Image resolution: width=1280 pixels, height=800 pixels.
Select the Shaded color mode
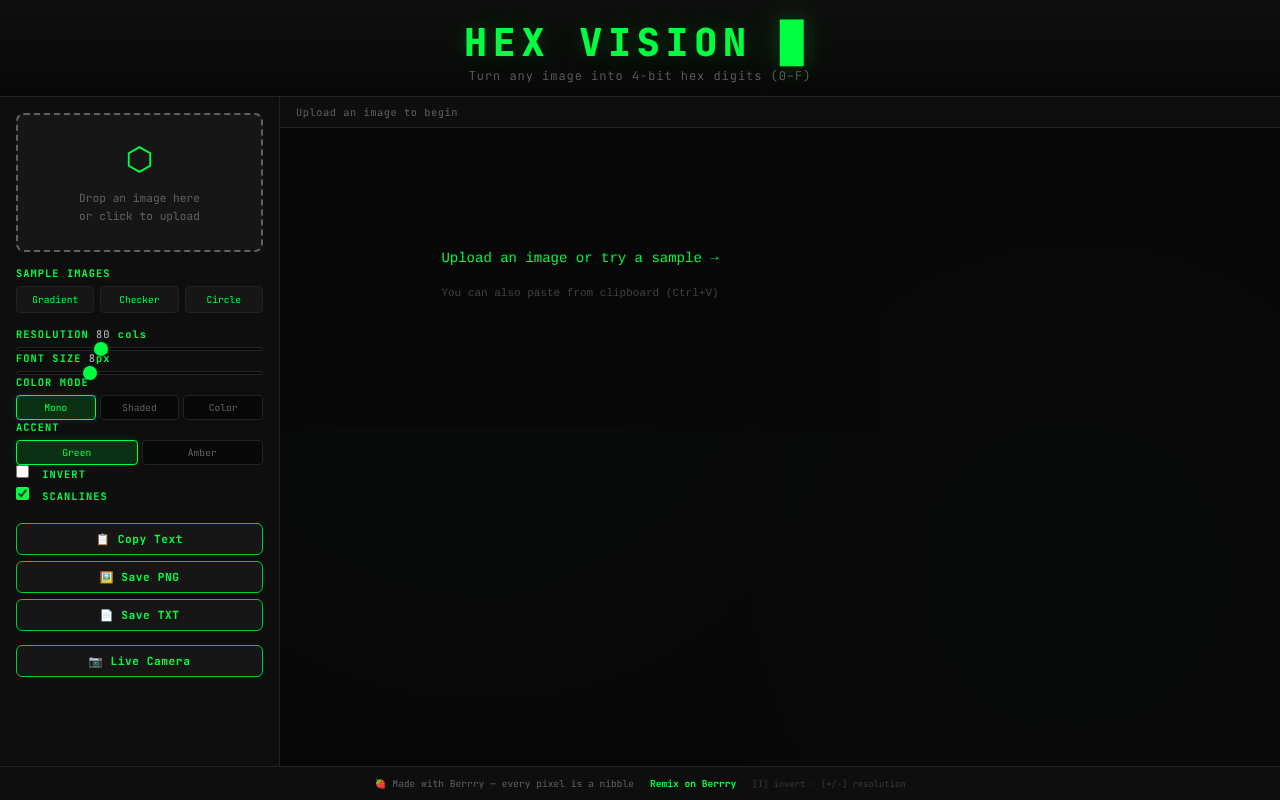139,407
